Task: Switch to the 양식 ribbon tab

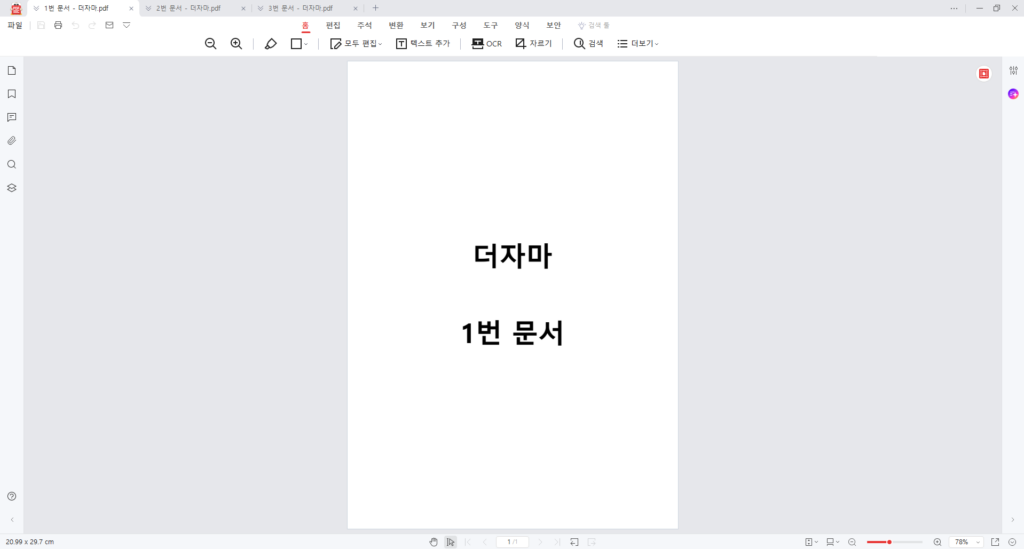Action: pos(522,25)
